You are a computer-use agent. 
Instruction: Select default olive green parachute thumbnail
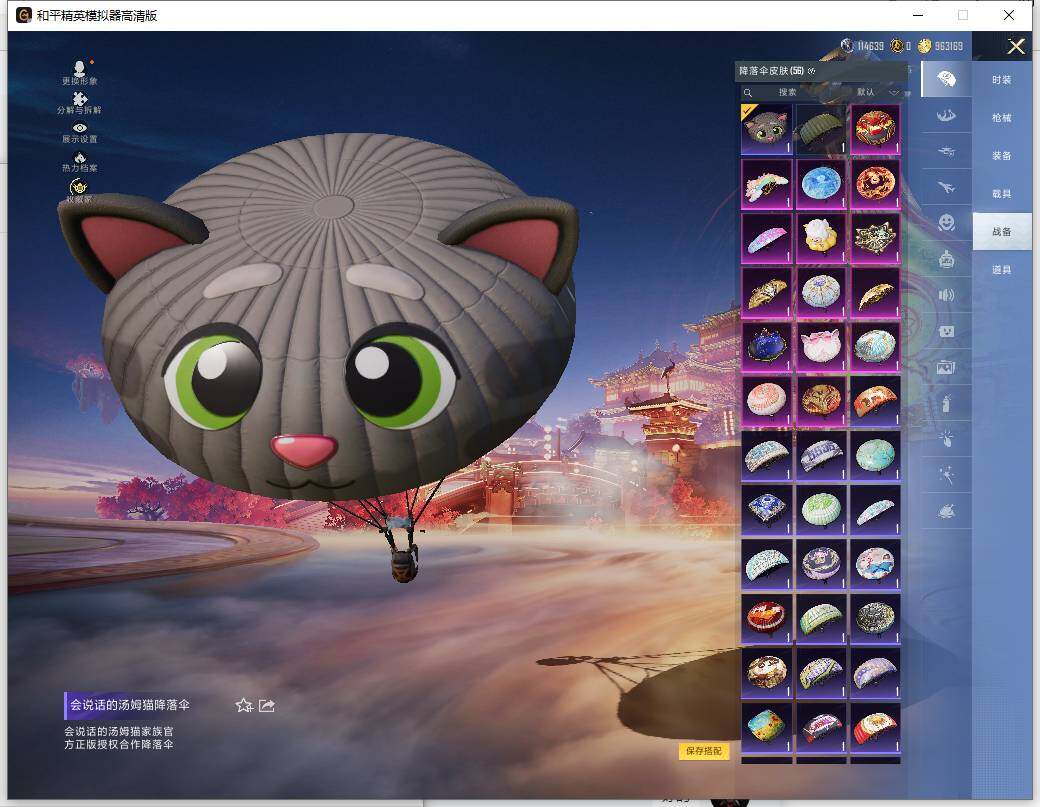pos(821,129)
